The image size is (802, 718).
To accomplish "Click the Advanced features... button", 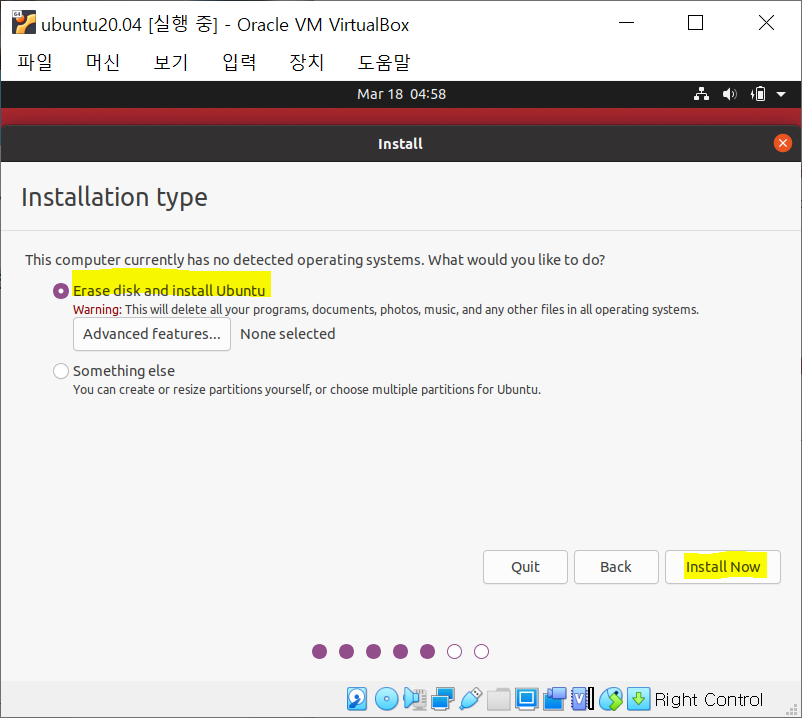I will coord(152,334).
